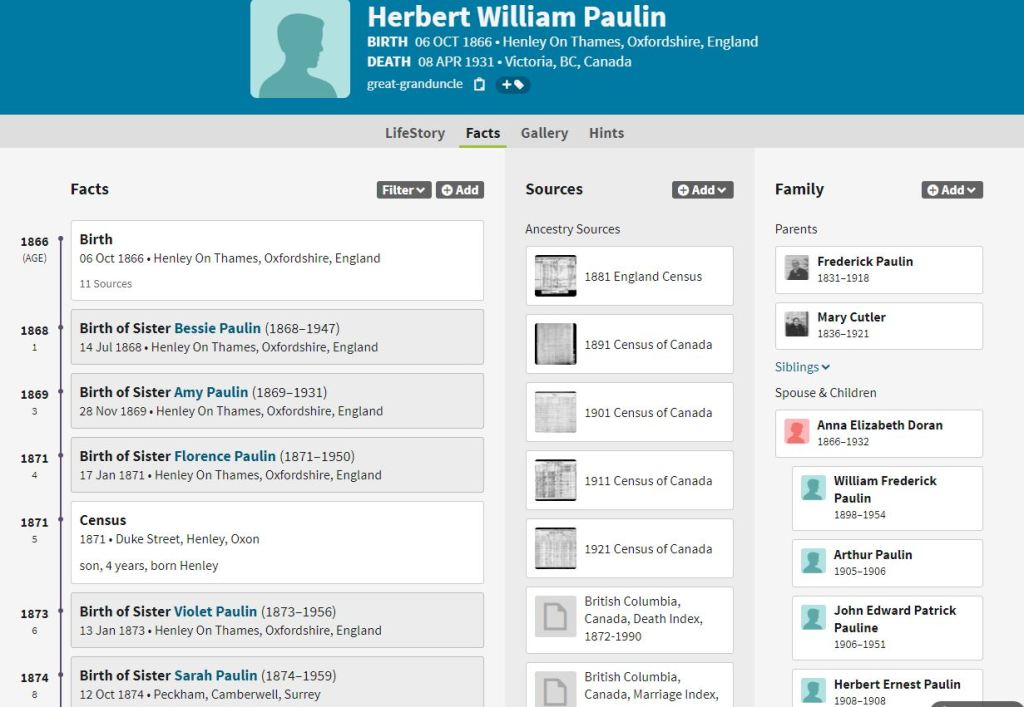Click the 1901 Census of Canada image icon
This screenshot has height=707, width=1024.
click(555, 412)
